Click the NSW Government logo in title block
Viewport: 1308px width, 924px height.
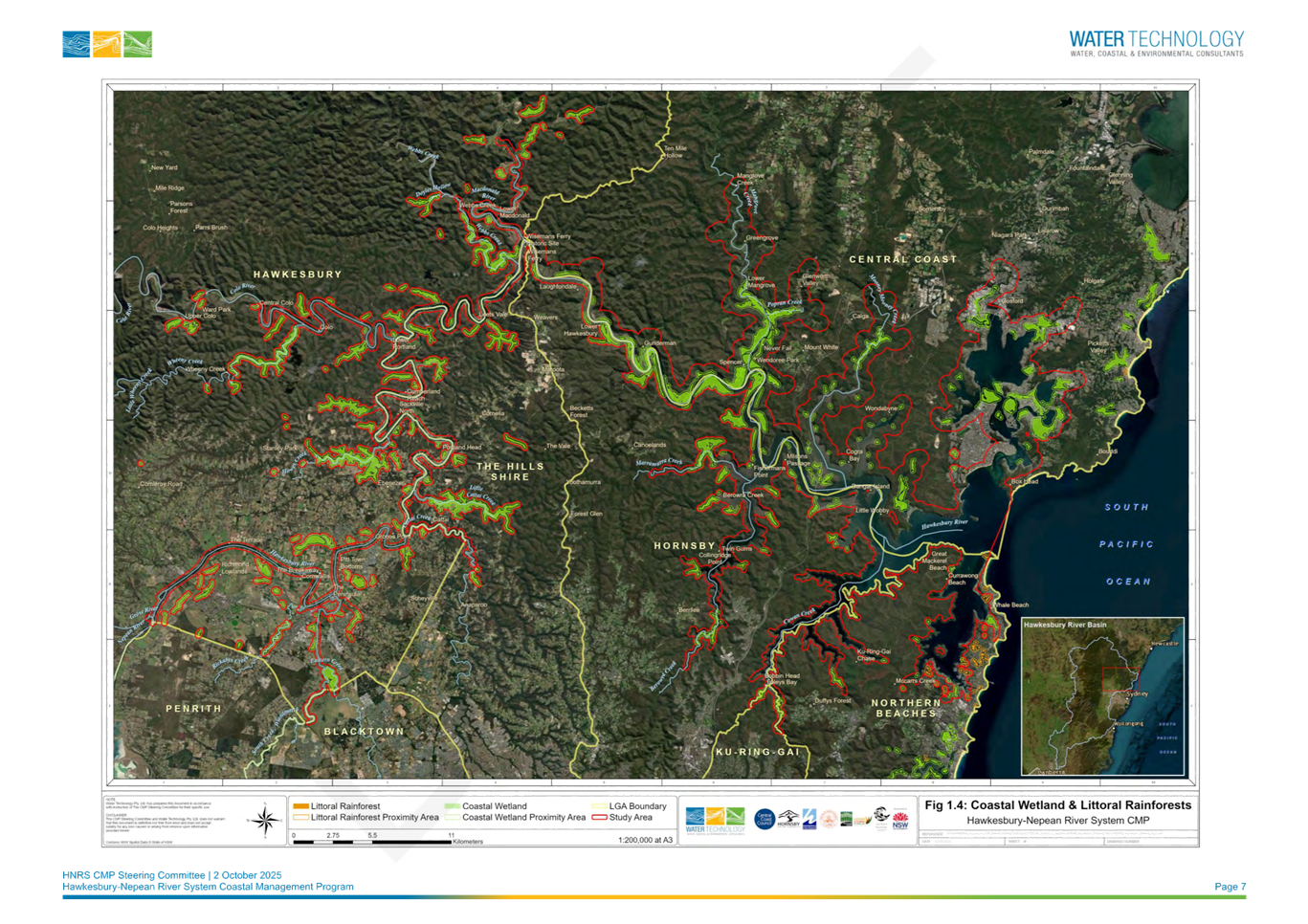pos(900,820)
